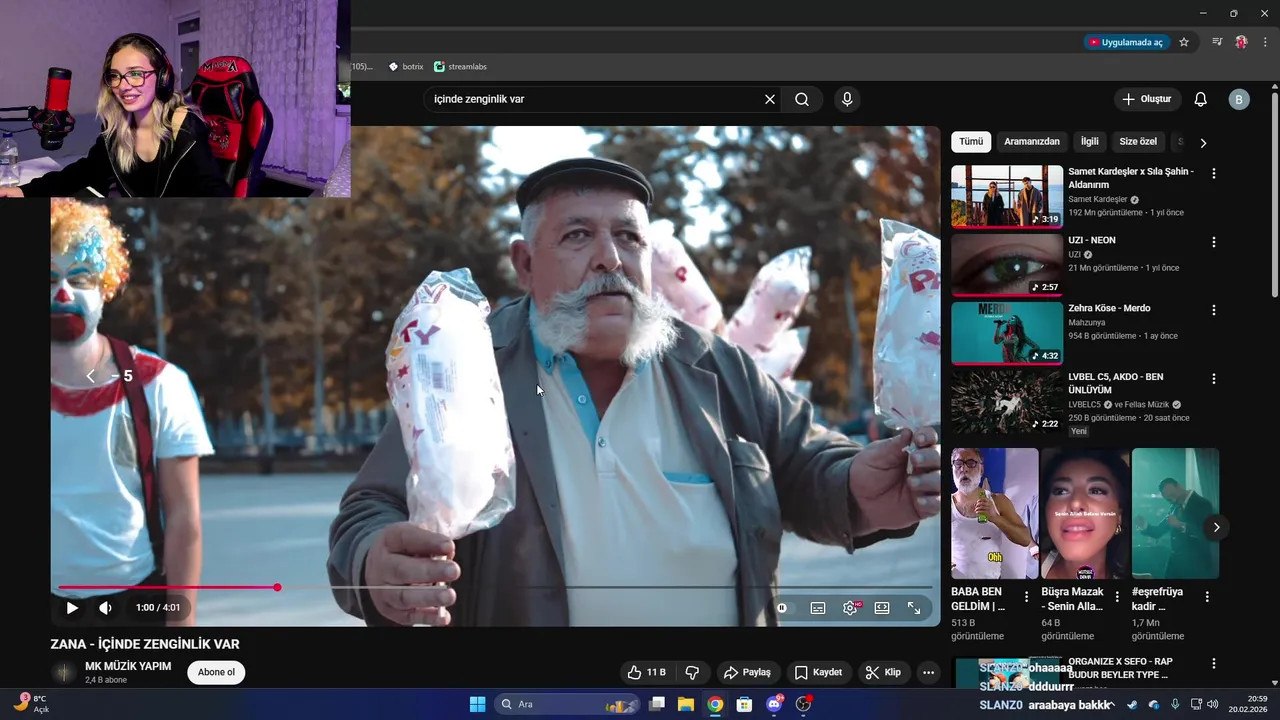Open options for Samet Kardeşler Aldanırım video
This screenshot has height=720, width=1280.
pyautogui.click(x=1214, y=173)
